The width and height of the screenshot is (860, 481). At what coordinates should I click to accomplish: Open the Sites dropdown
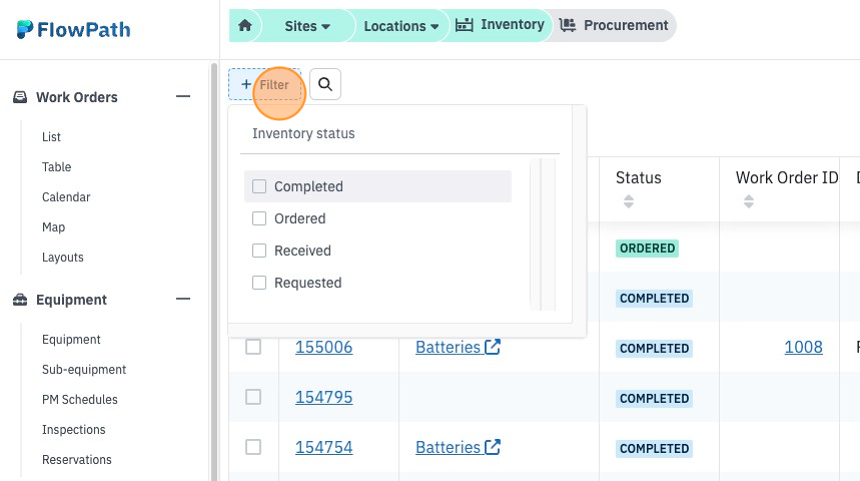[x=307, y=26]
